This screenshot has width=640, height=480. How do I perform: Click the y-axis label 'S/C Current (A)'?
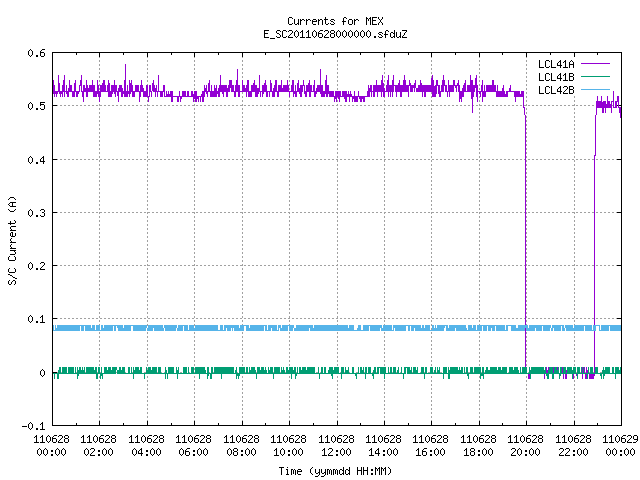point(12,241)
